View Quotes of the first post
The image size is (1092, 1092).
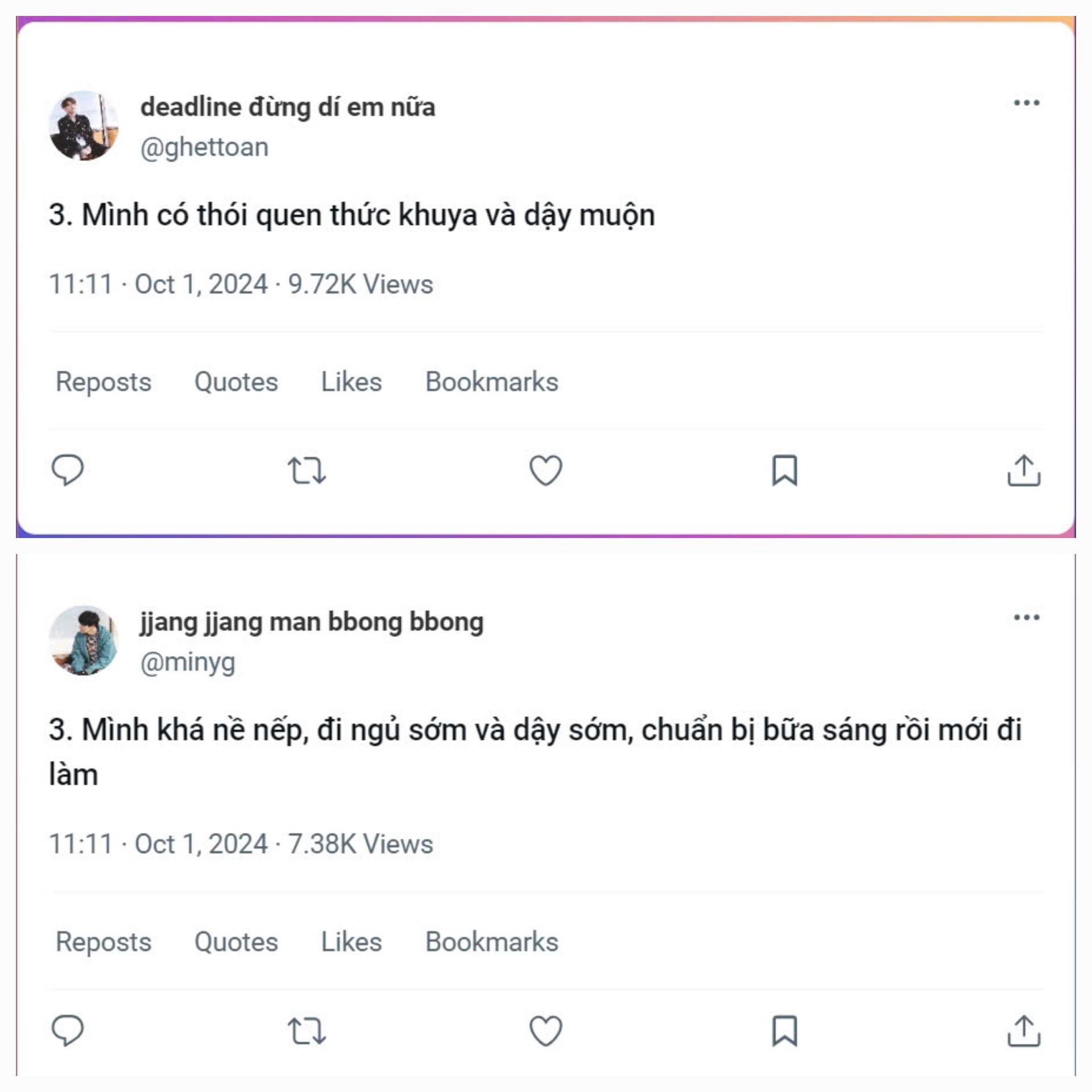coord(236,382)
